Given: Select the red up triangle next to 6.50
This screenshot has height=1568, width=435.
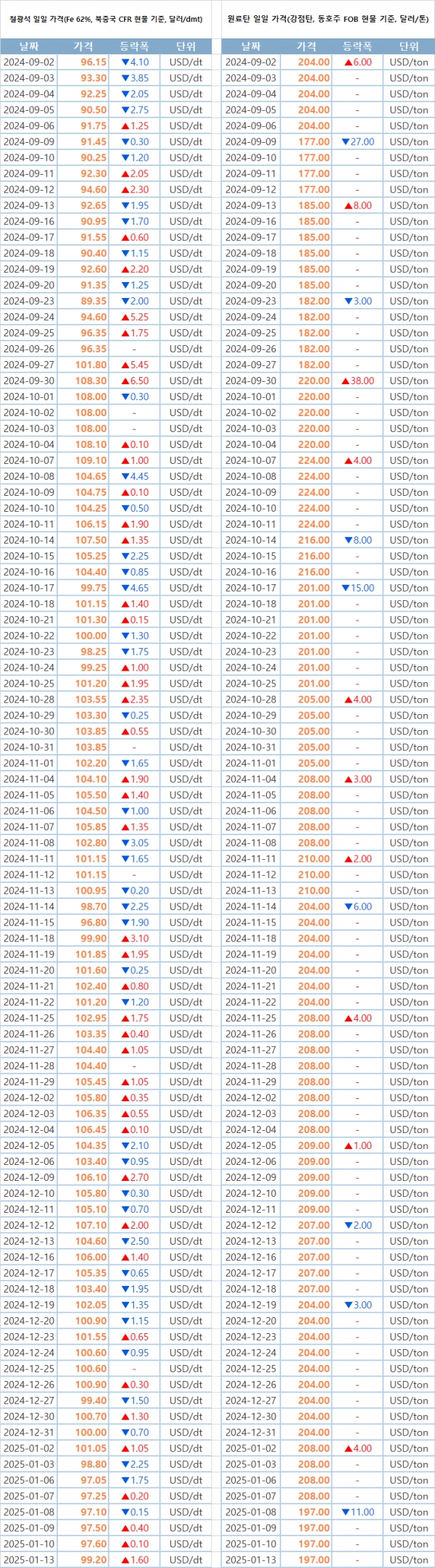Looking at the screenshot, I should pyautogui.click(x=125, y=381).
